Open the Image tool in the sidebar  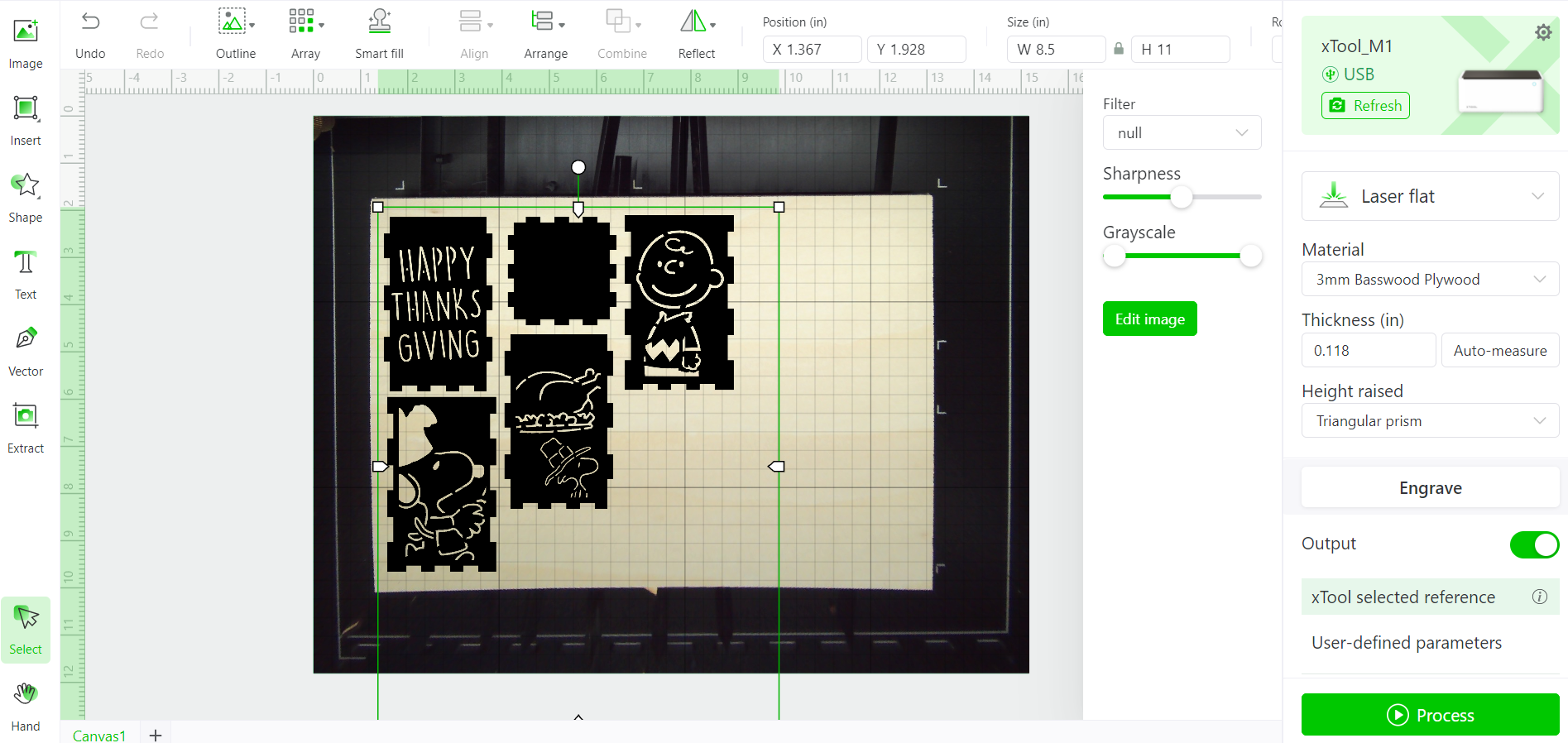(26, 44)
